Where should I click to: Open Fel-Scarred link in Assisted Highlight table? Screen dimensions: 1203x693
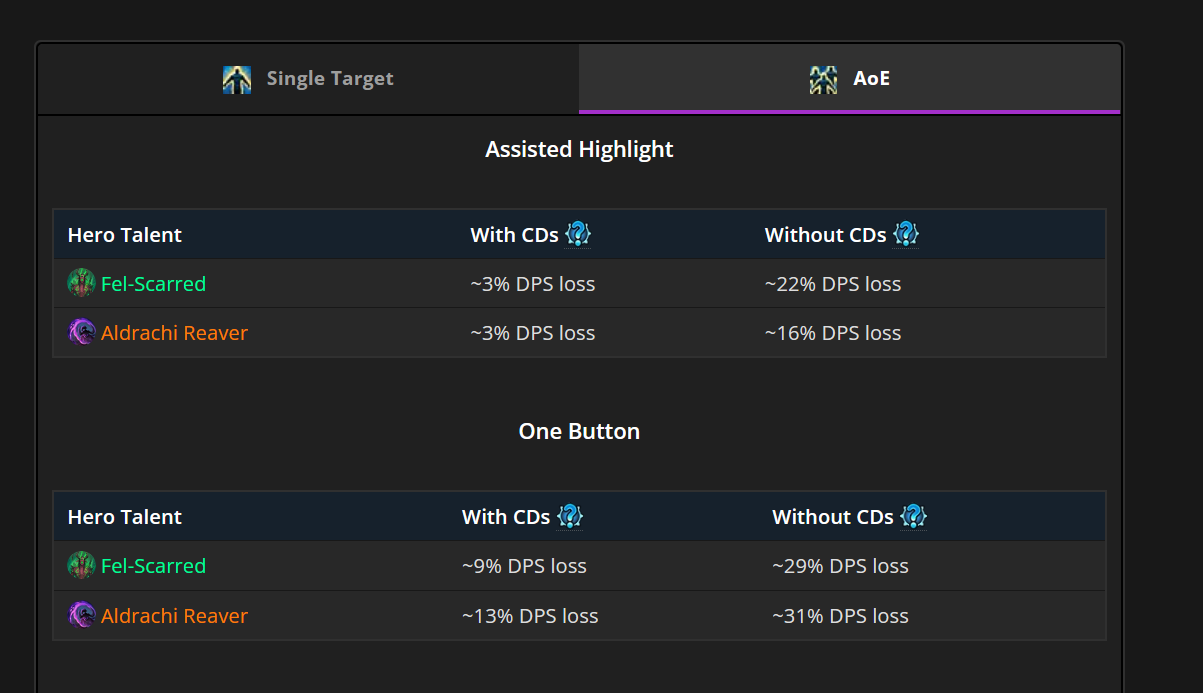click(x=153, y=284)
